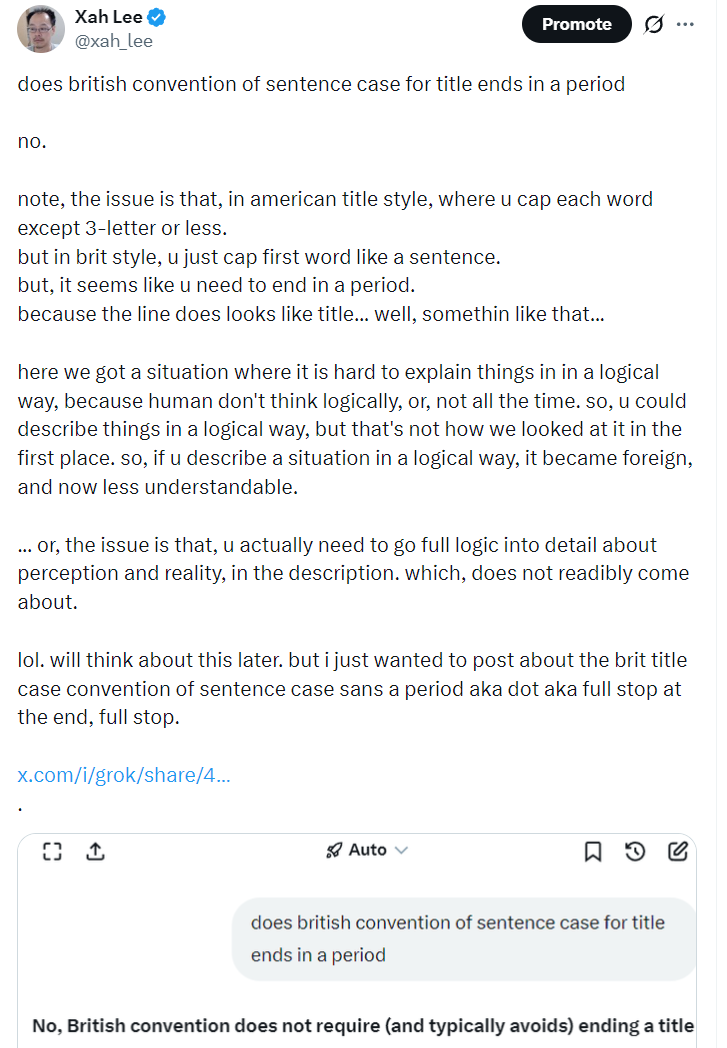The height and width of the screenshot is (1048, 727).
Task: Open the Grok chat history icon
Action: click(635, 851)
